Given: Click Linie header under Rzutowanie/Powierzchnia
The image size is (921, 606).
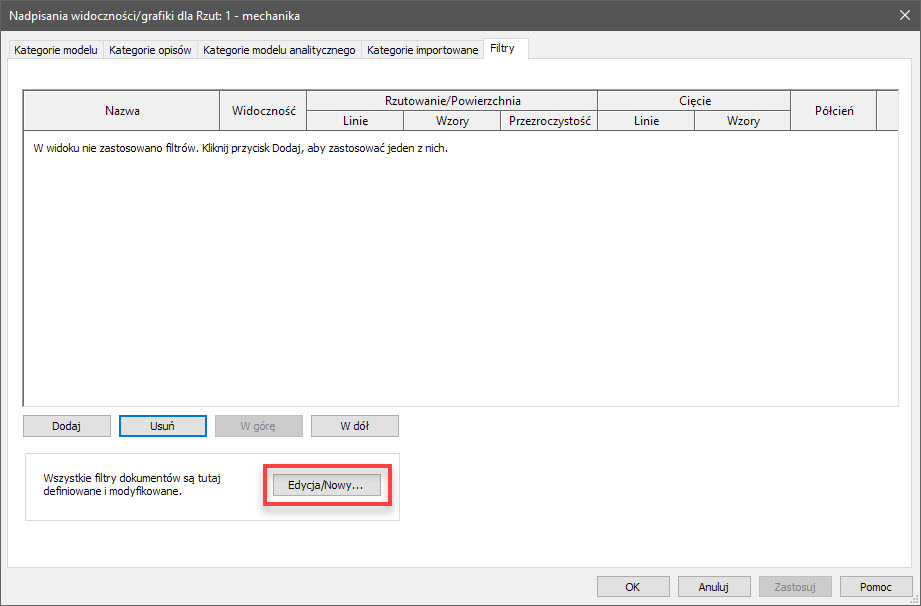Looking at the screenshot, I should point(355,121).
